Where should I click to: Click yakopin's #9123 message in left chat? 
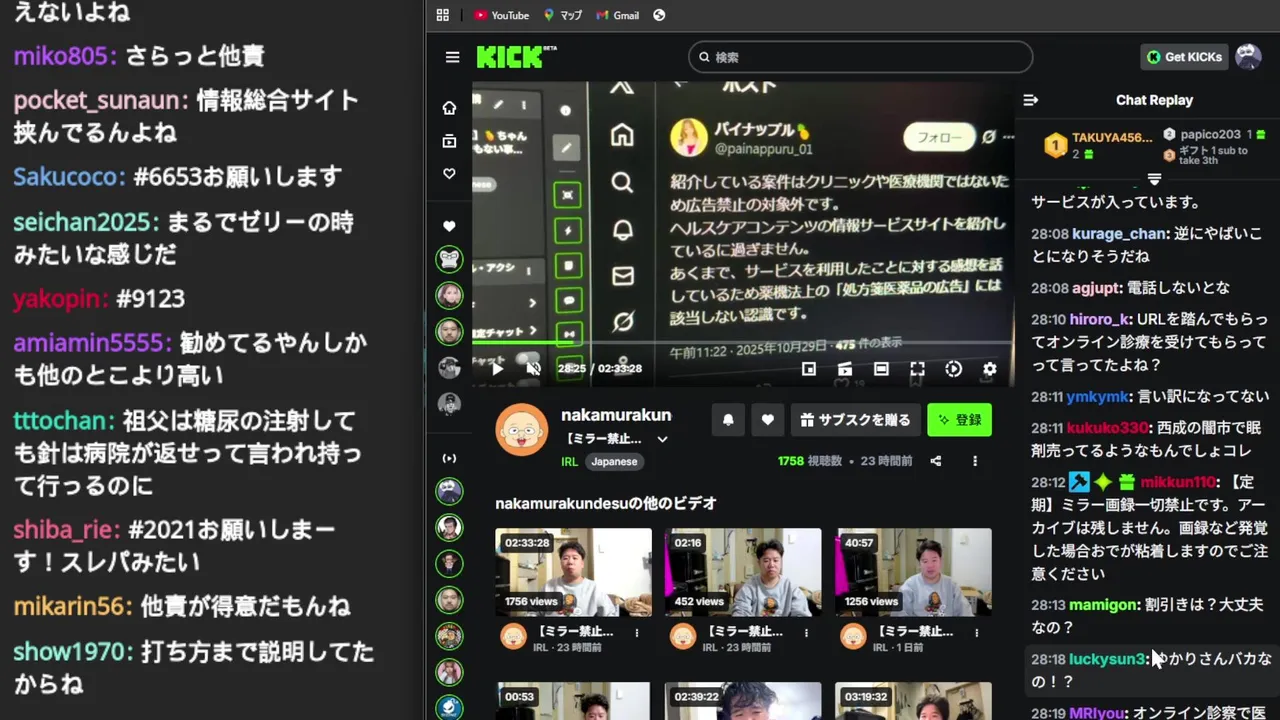150,298
